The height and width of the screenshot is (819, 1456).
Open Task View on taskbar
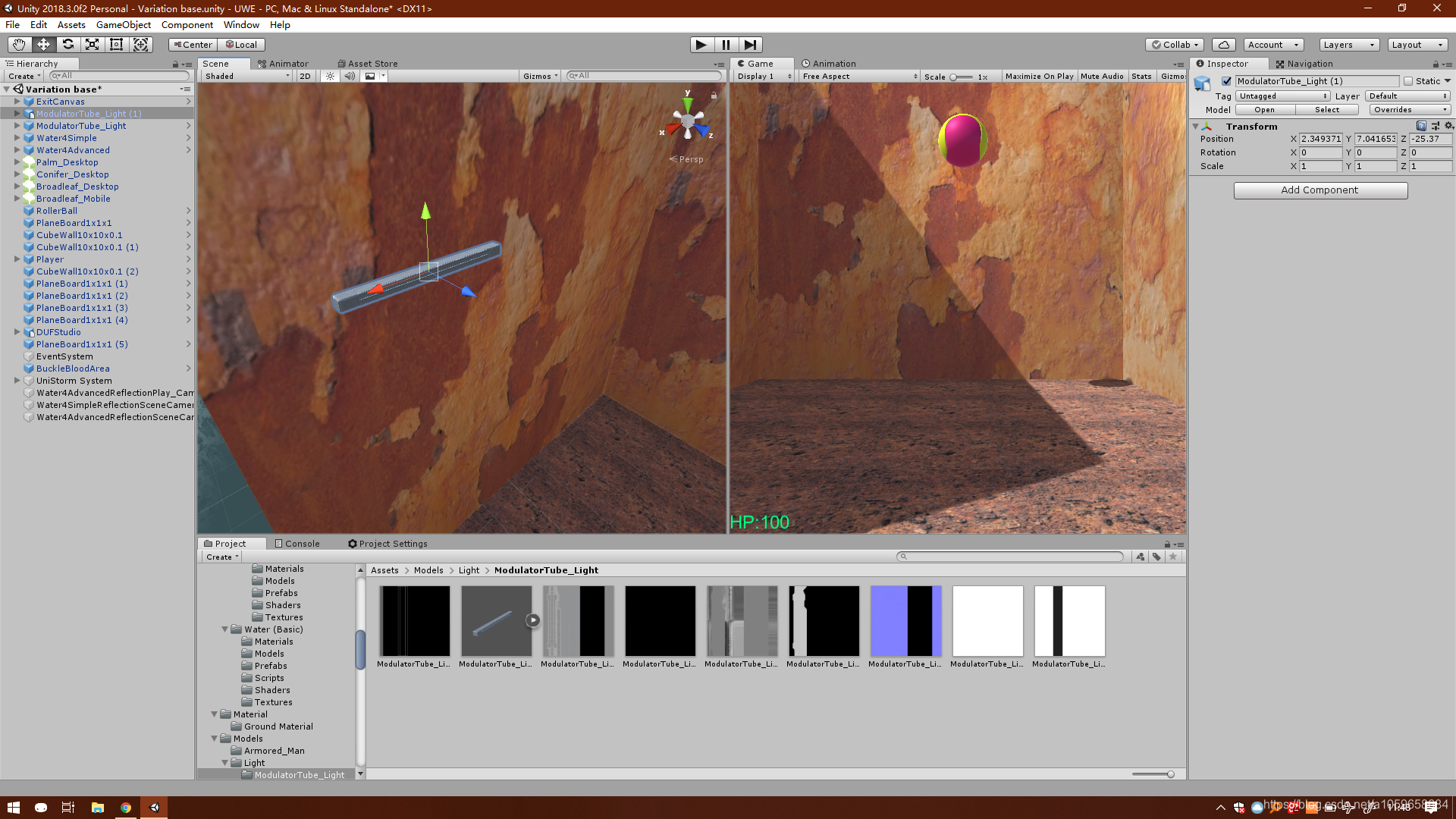pyautogui.click(x=68, y=808)
